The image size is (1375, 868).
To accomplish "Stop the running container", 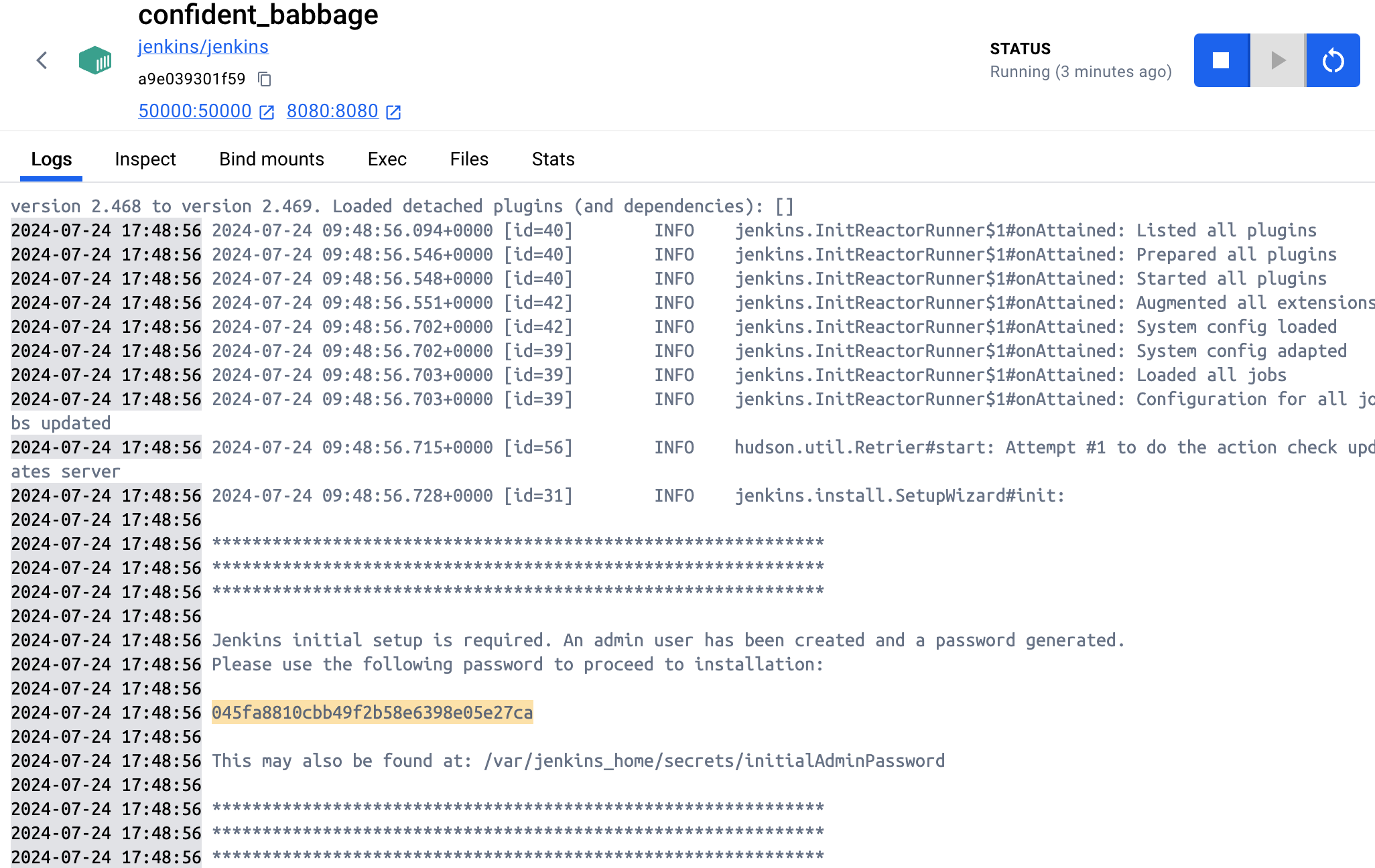I will click(1222, 61).
